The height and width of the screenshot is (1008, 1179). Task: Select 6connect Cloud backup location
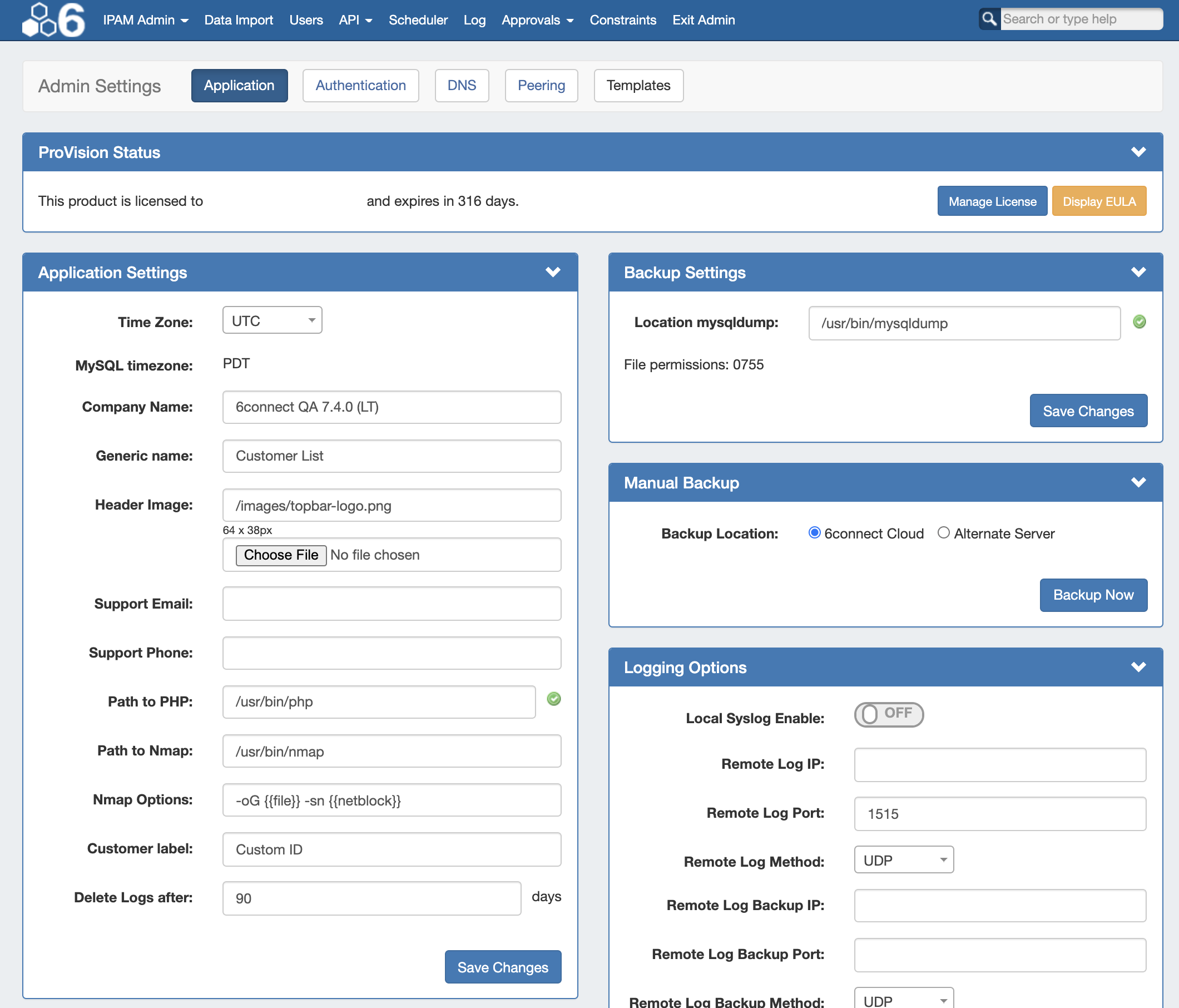[x=814, y=533]
